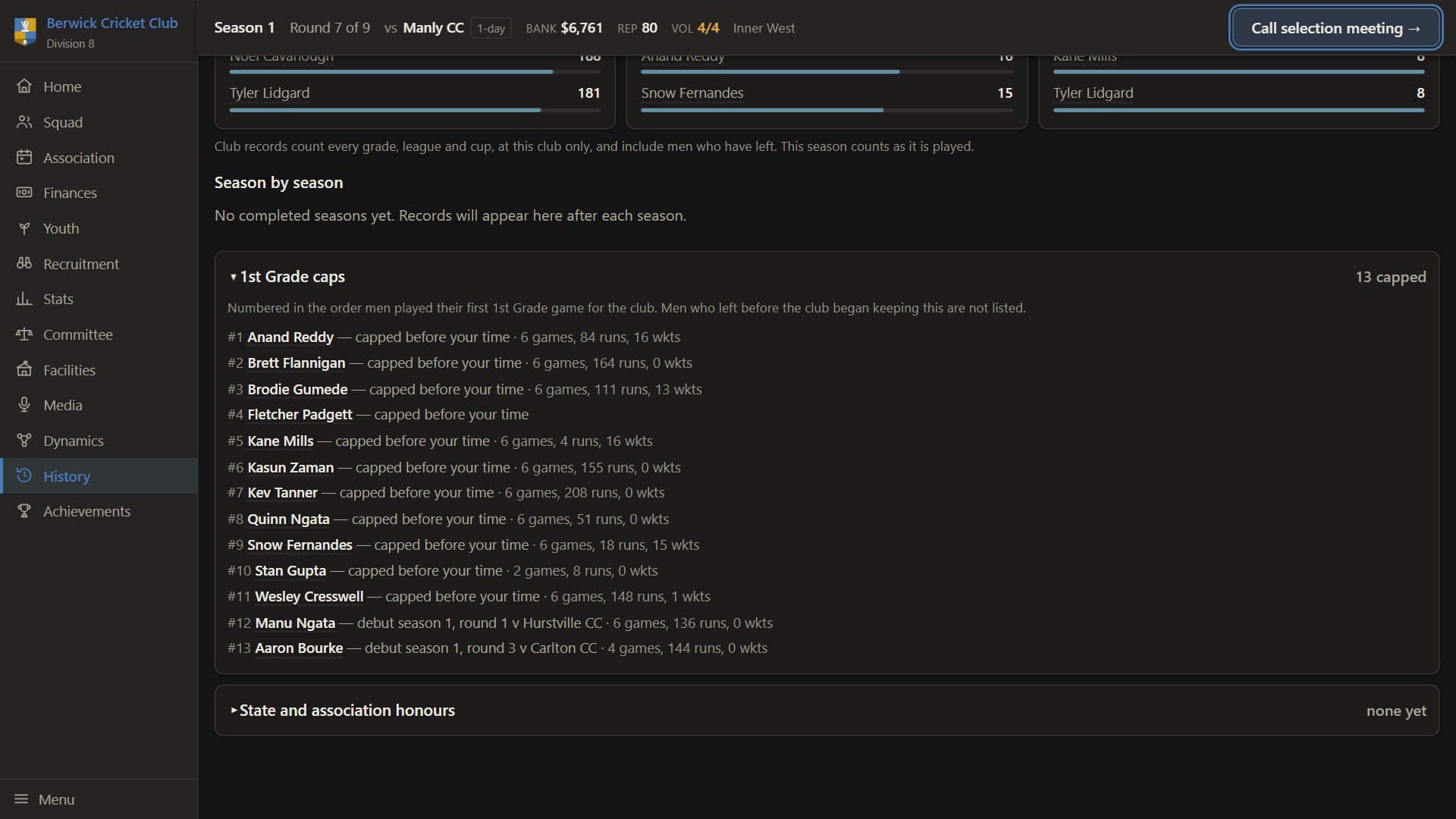Call selection meeting
This screenshot has height=819, width=1456.
tap(1335, 28)
